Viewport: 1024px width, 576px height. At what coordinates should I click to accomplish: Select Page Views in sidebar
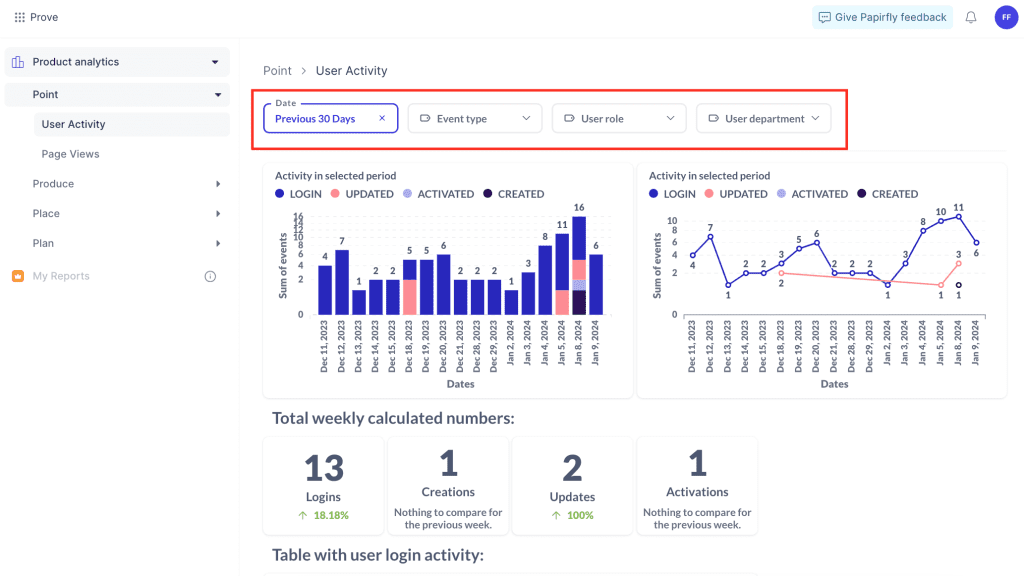[71, 154]
